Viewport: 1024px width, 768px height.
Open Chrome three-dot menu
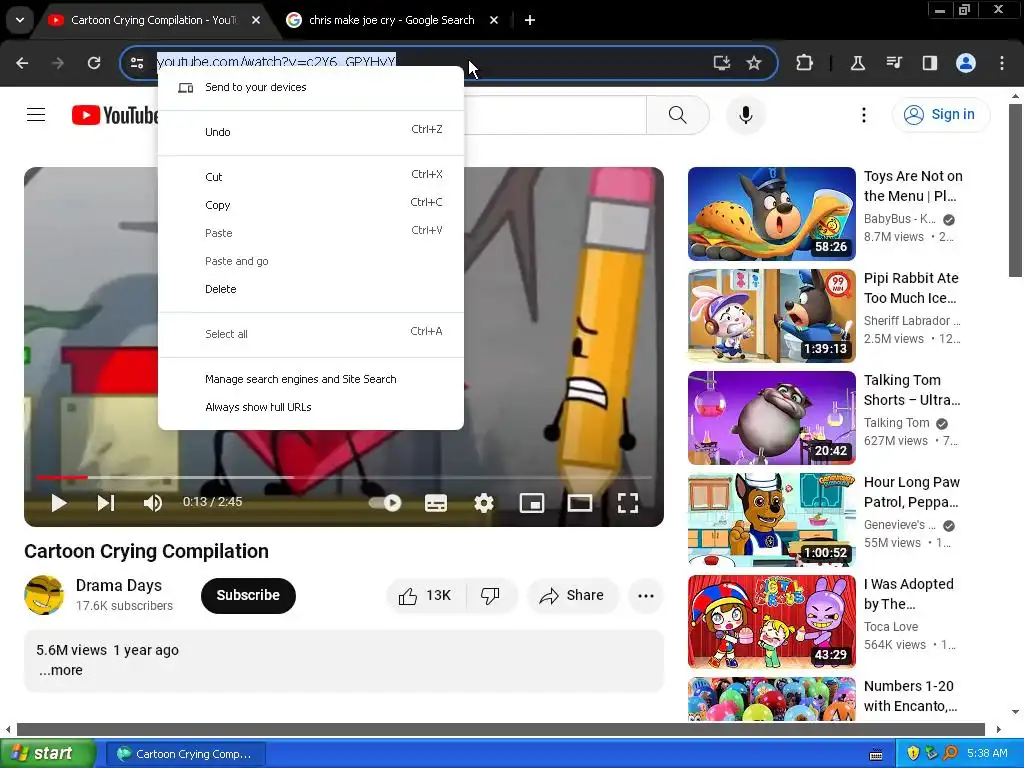[x=1002, y=63]
